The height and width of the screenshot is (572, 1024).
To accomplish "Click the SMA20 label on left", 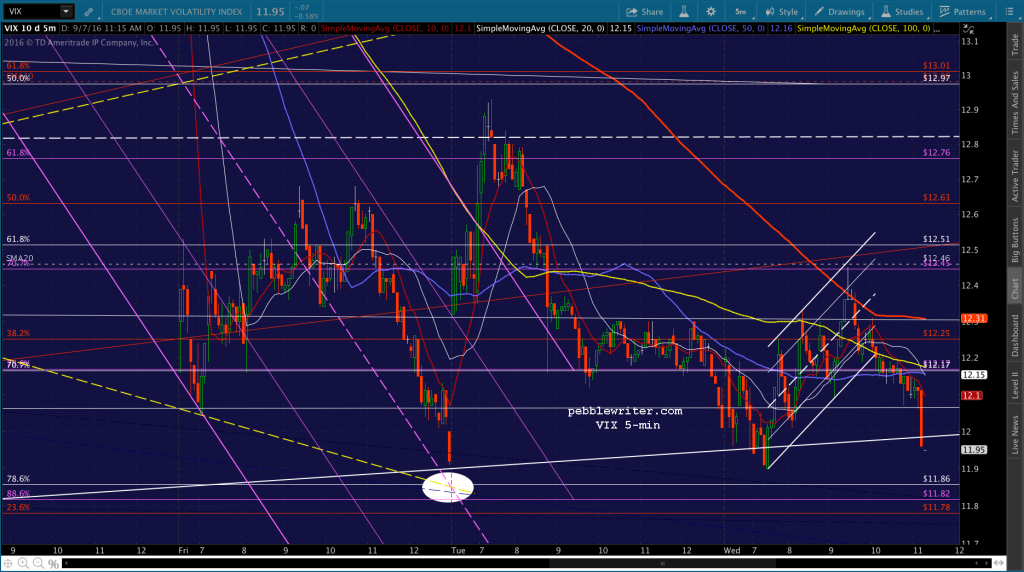I will coord(20,259).
